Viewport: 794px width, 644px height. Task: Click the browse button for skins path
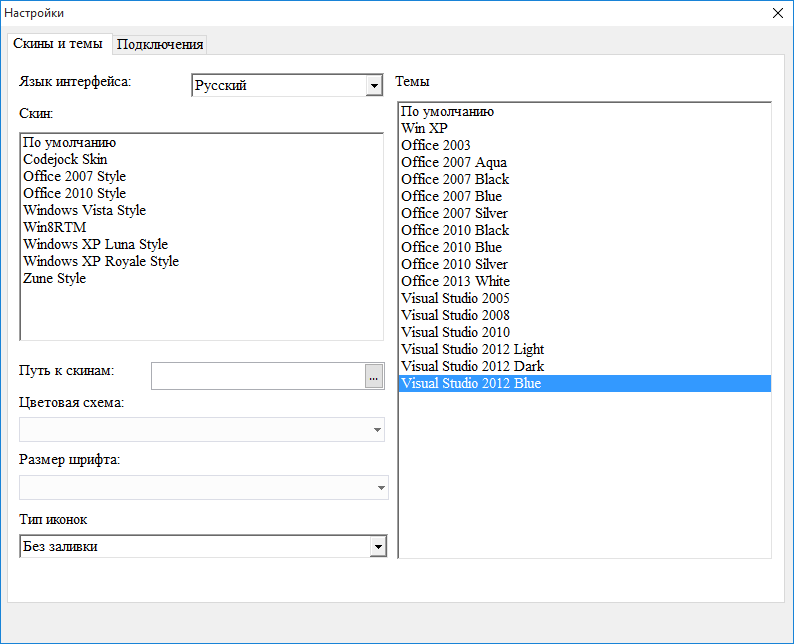point(374,376)
